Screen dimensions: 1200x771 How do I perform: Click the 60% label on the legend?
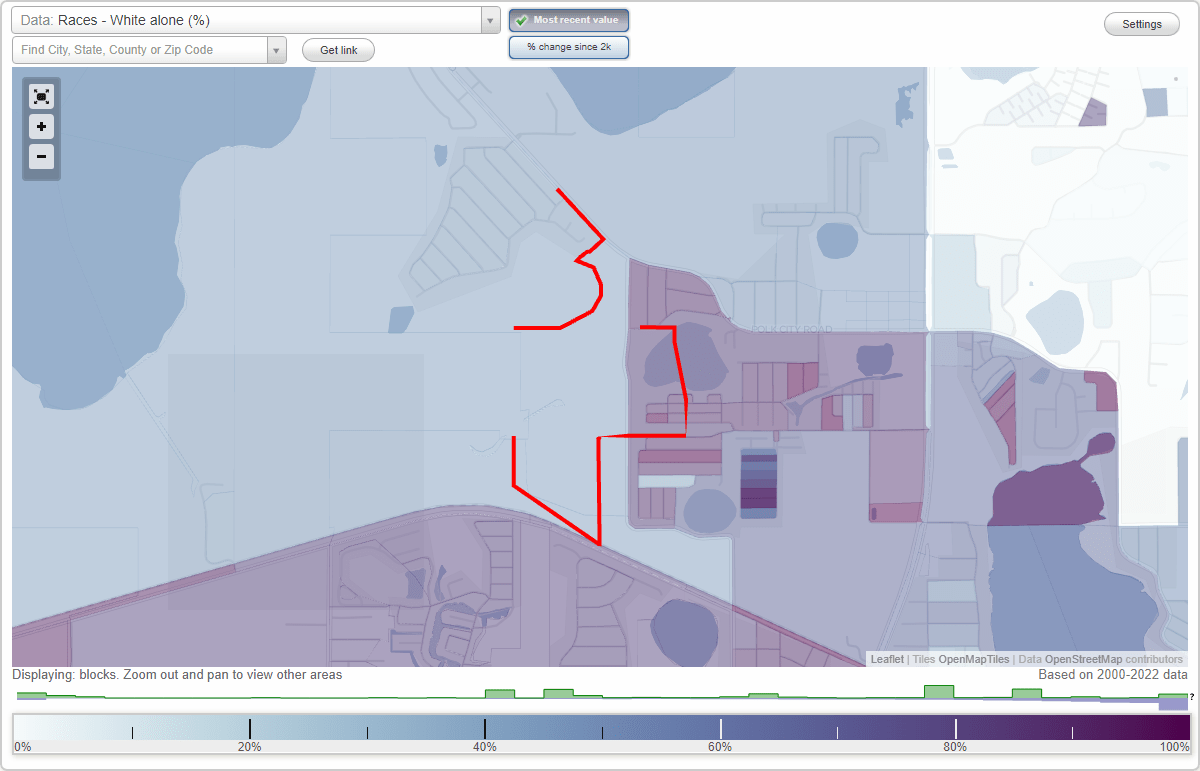tap(720, 746)
